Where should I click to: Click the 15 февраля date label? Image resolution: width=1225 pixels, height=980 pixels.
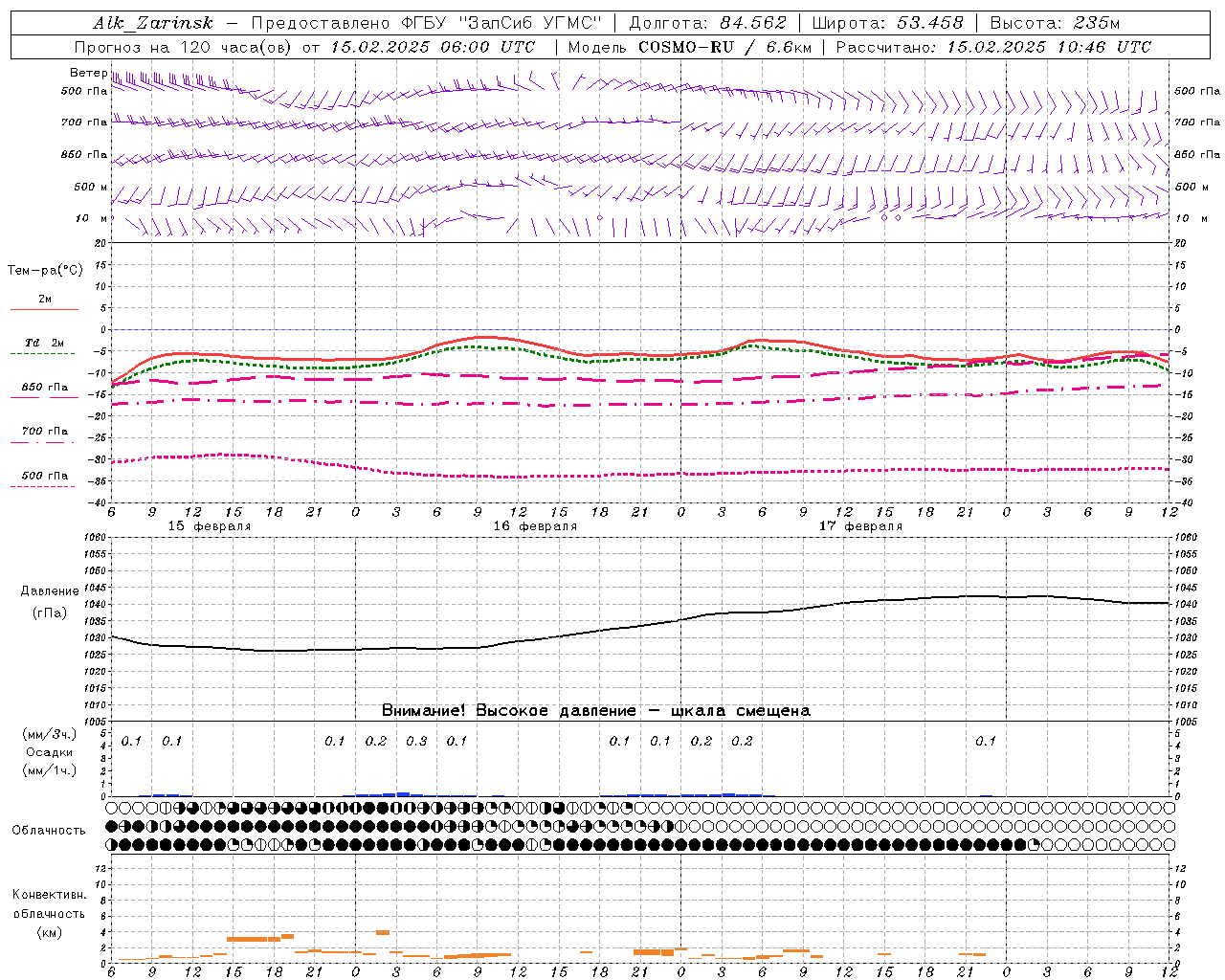point(210,525)
